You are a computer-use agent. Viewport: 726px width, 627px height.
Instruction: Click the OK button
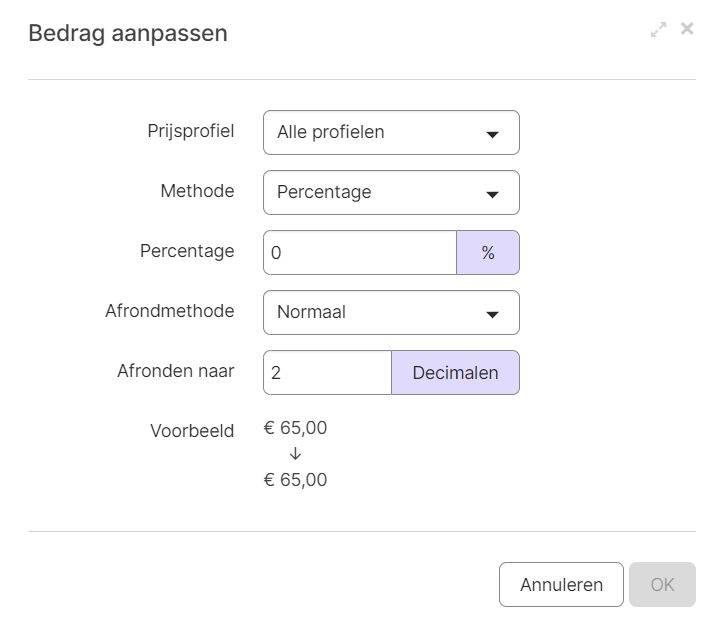pyautogui.click(x=662, y=584)
